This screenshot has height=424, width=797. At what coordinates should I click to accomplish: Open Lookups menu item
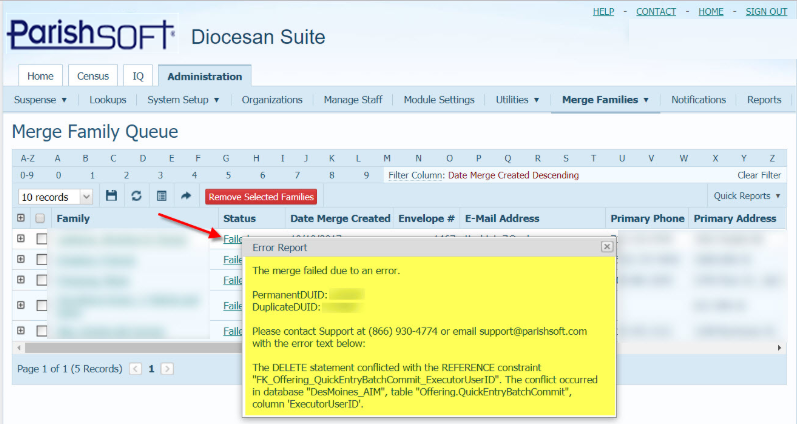108,100
